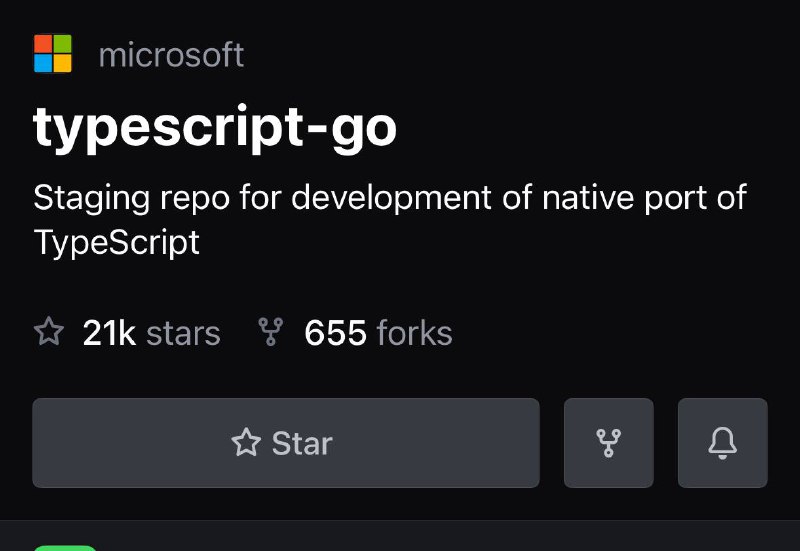Click the "655" fork count number

(335, 333)
